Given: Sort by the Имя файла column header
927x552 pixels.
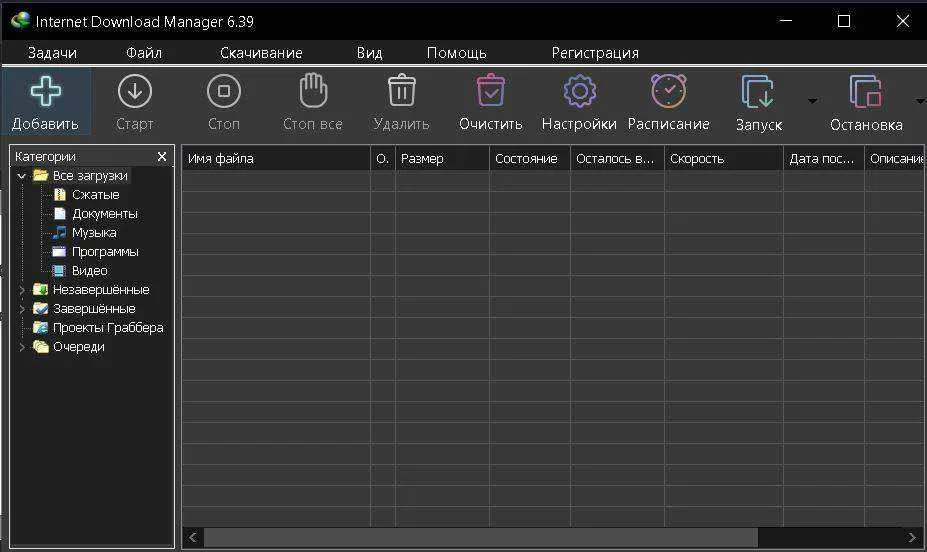Looking at the screenshot, I should (x=276, y=158).
